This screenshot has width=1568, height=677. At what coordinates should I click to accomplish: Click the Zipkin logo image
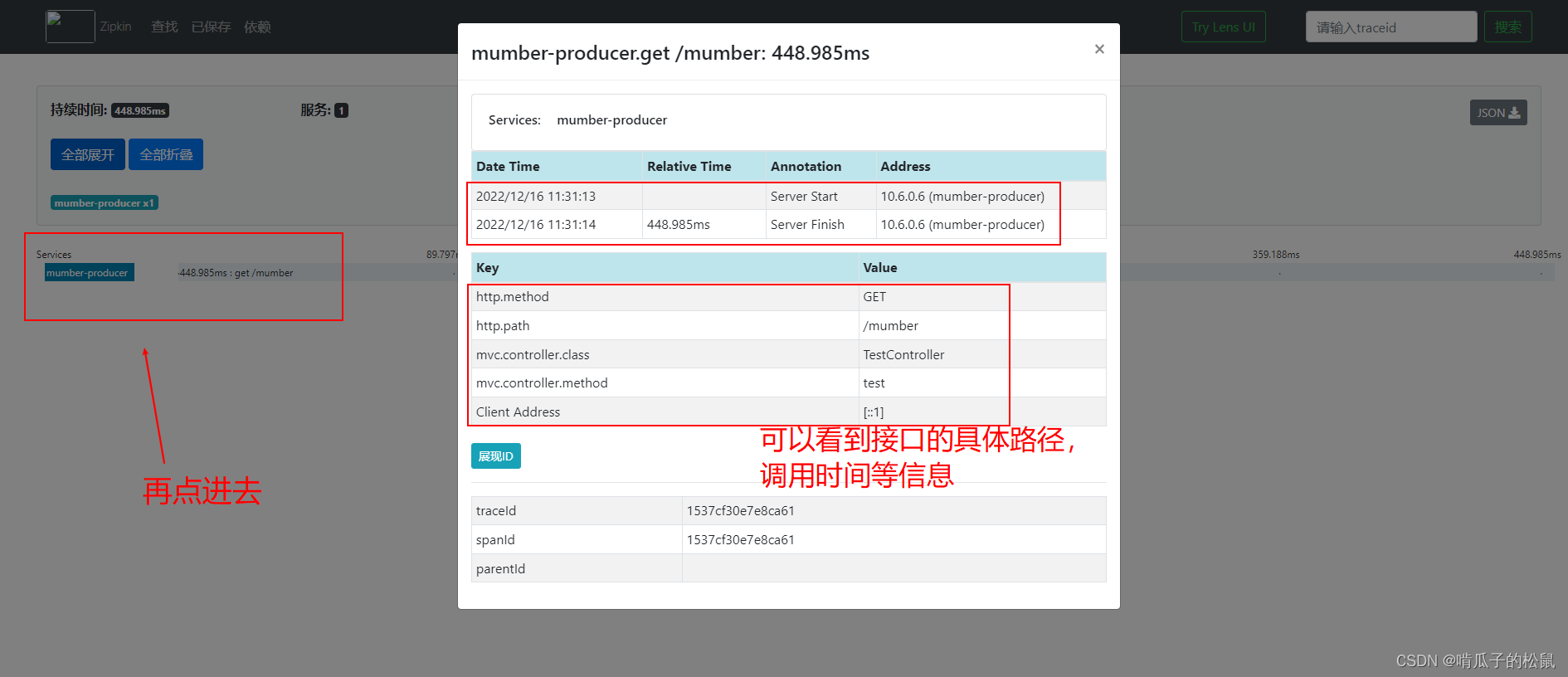pos(71,27)
